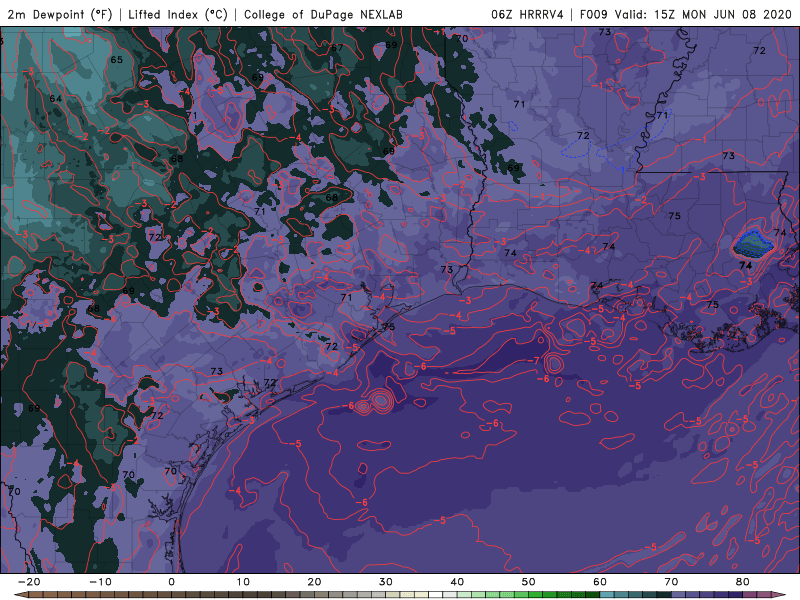Screen dimensions: 800x600
Task: Click the 0 label on the color scale
Action: 171,582
